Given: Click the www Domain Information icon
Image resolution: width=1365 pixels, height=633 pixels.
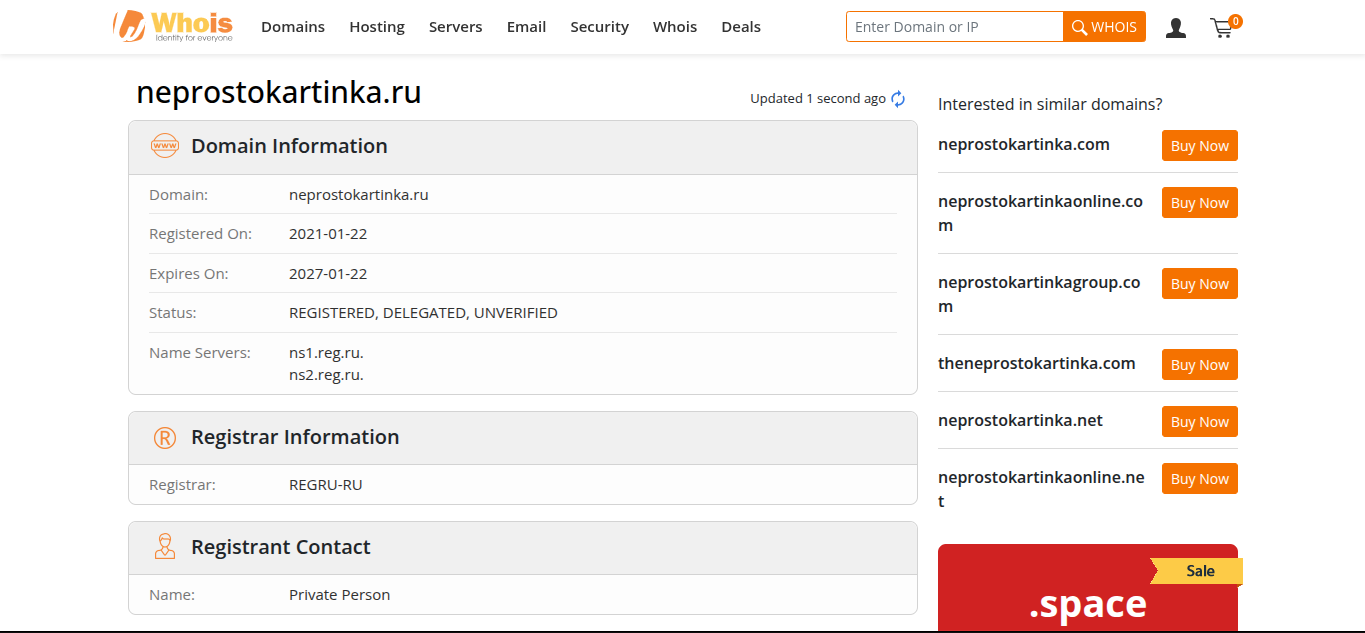Looking at the screenshot, I should [164, 146].
